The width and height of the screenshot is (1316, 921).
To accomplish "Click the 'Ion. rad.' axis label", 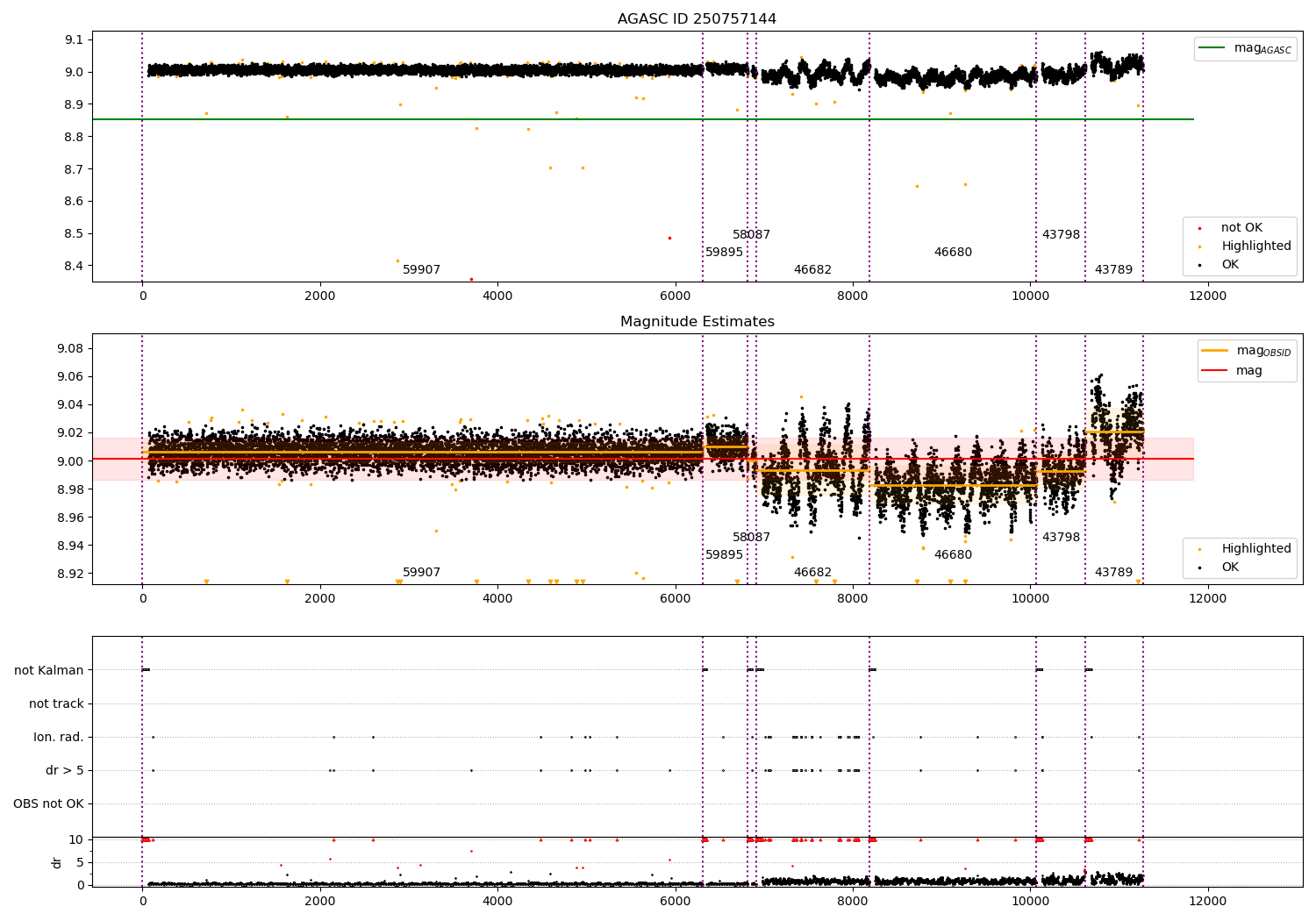I will pos(59,738).
